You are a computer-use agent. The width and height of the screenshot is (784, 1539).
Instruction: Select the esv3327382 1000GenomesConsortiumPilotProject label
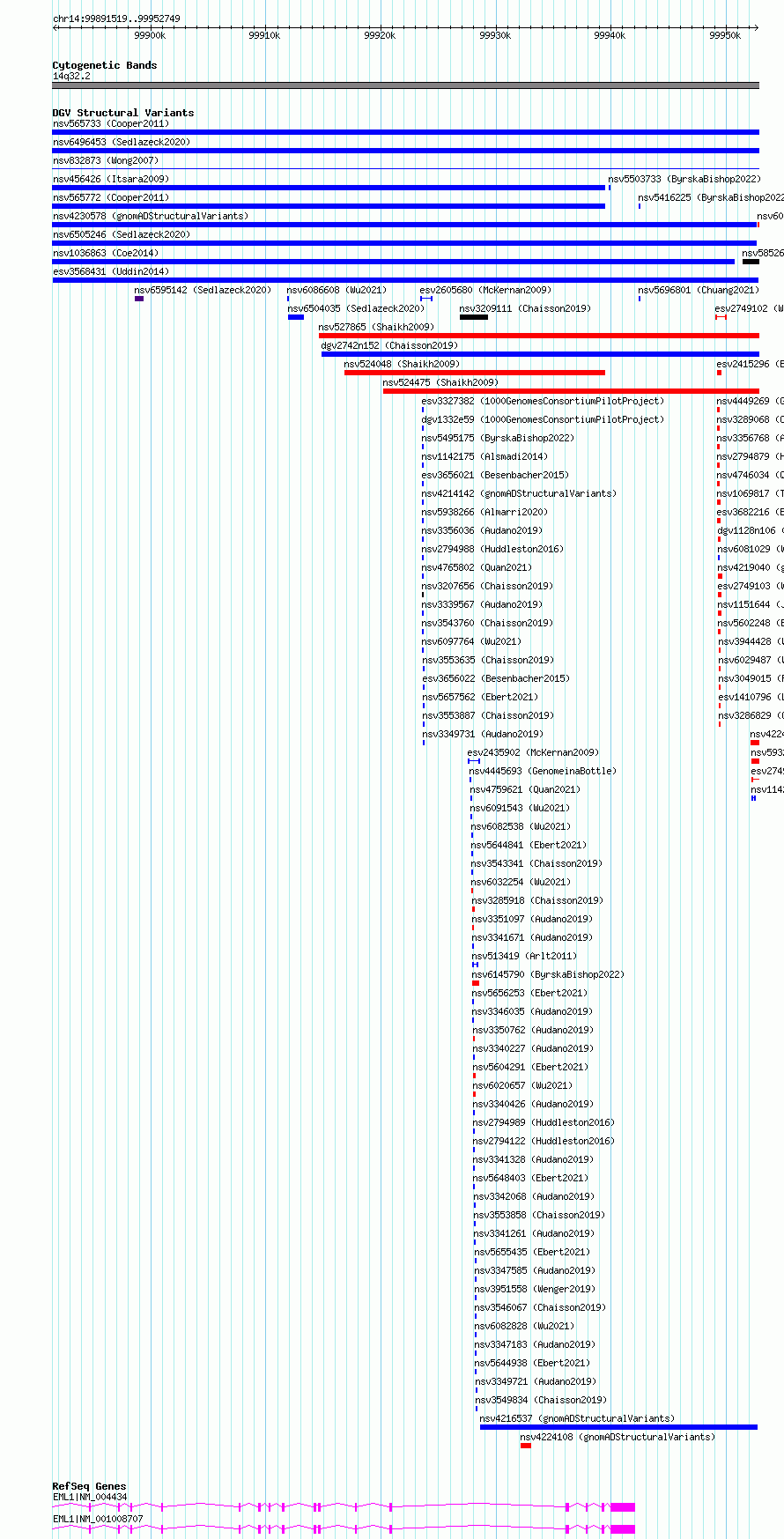543,402
